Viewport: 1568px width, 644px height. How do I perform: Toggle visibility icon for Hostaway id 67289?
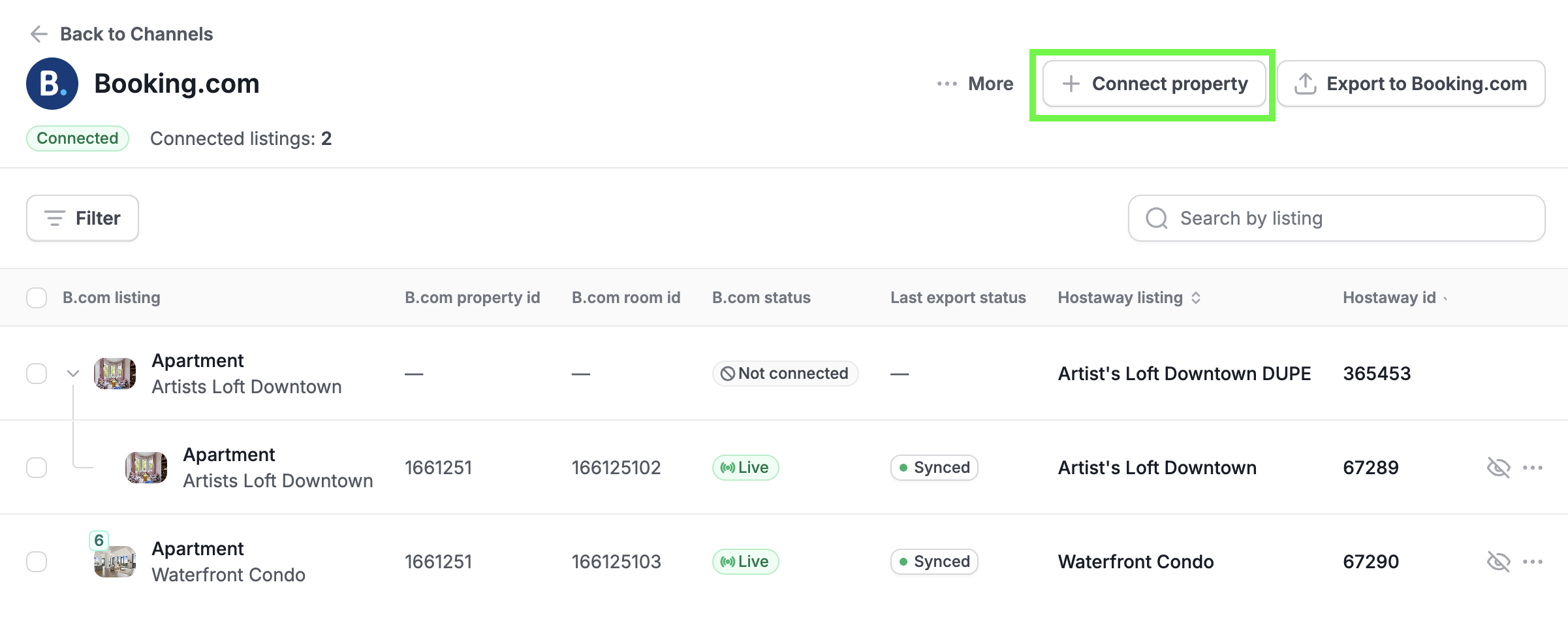tap(1498, 468)
